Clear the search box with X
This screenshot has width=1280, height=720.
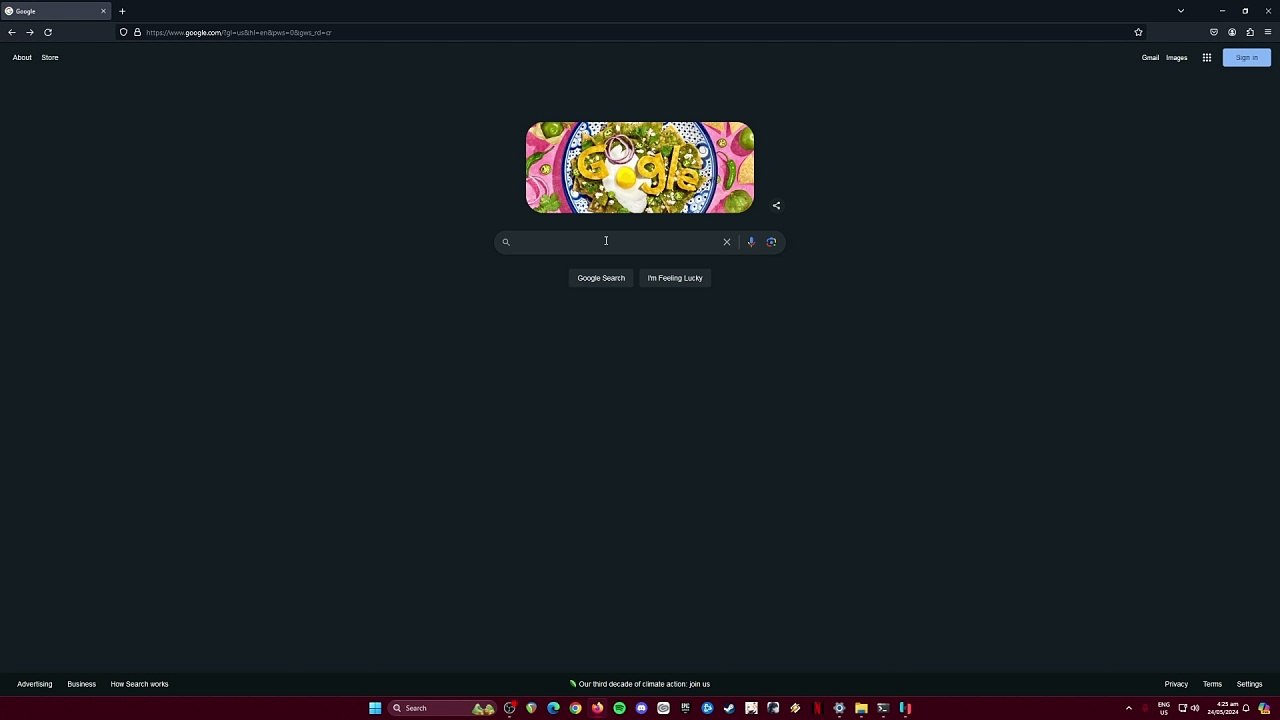pyautogui.click(x=727, y=241)
